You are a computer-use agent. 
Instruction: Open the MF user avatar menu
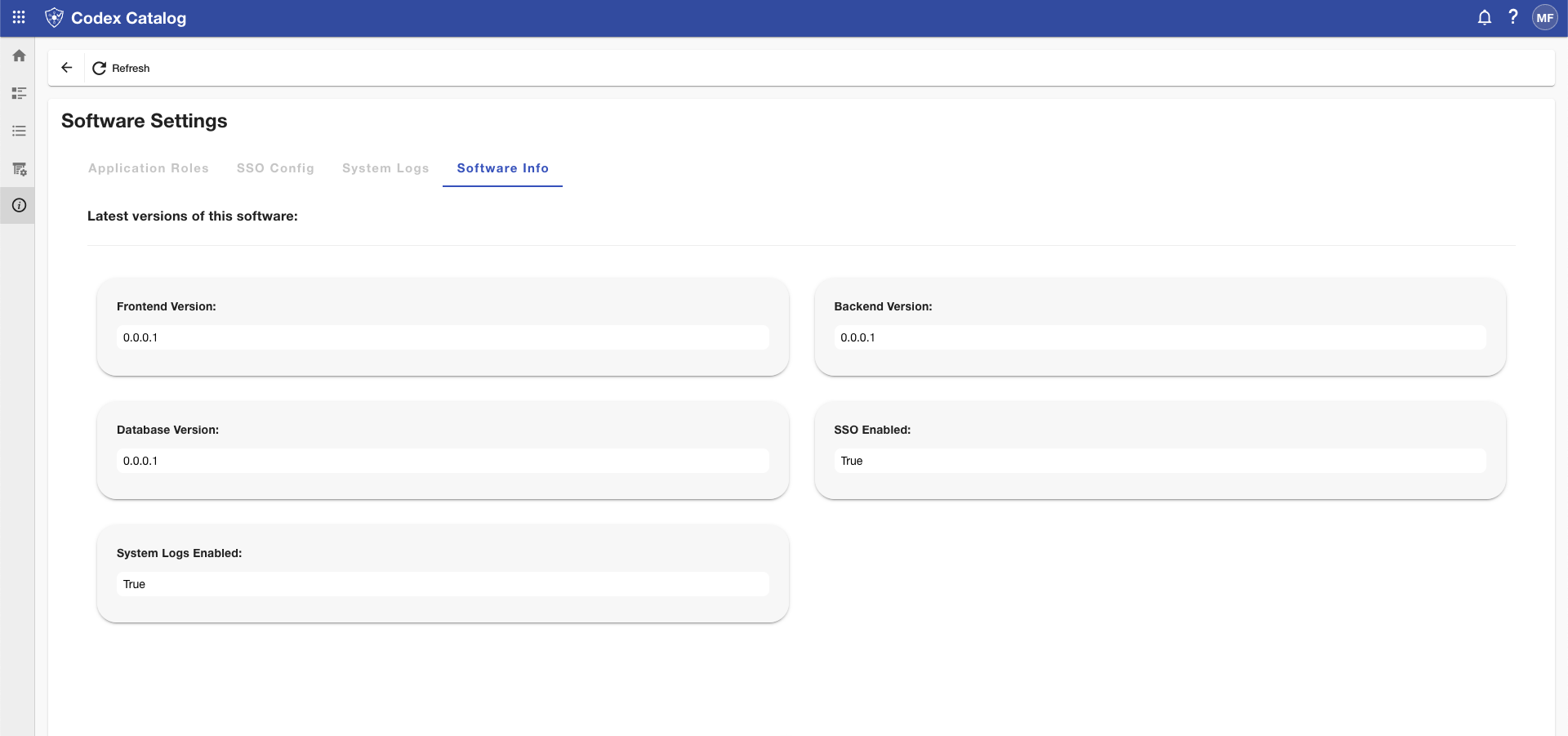pyautogui.click(x=1545, y=18)
